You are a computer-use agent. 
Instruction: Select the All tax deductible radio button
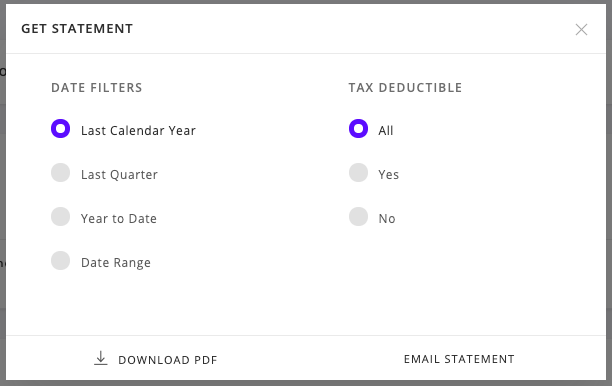(x=358, y=128)
